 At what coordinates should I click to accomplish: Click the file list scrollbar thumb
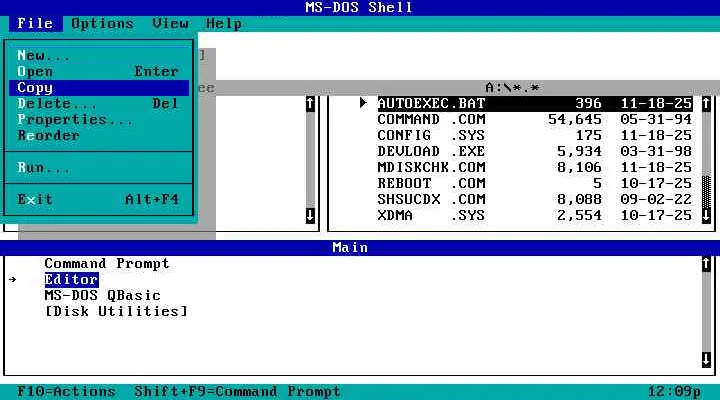pyautogui.click(x=706, y=192)
